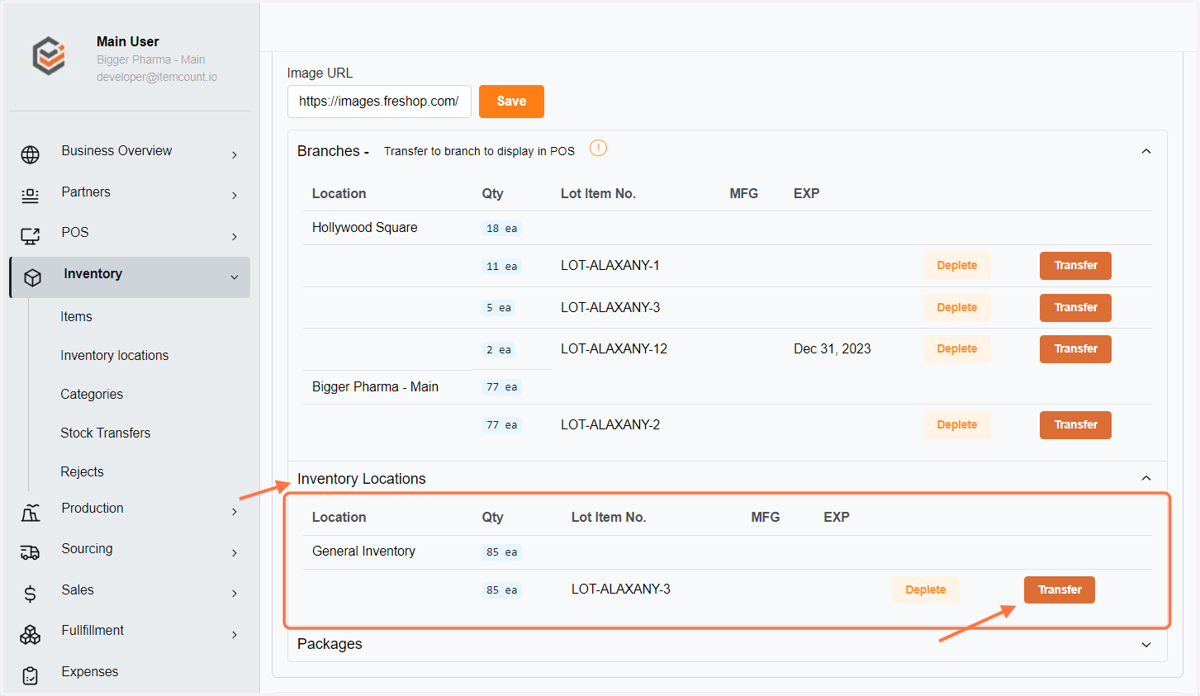The width and height of the screenshot is (1200, 696).
Task: Open the Expenses menu item
Action: point(89,672)
